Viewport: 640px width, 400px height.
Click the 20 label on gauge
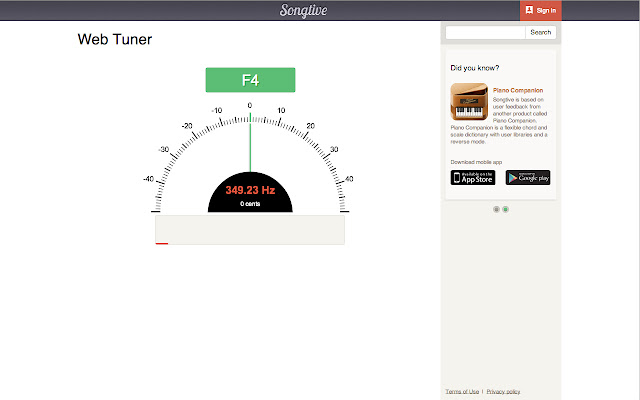point(311,126)
